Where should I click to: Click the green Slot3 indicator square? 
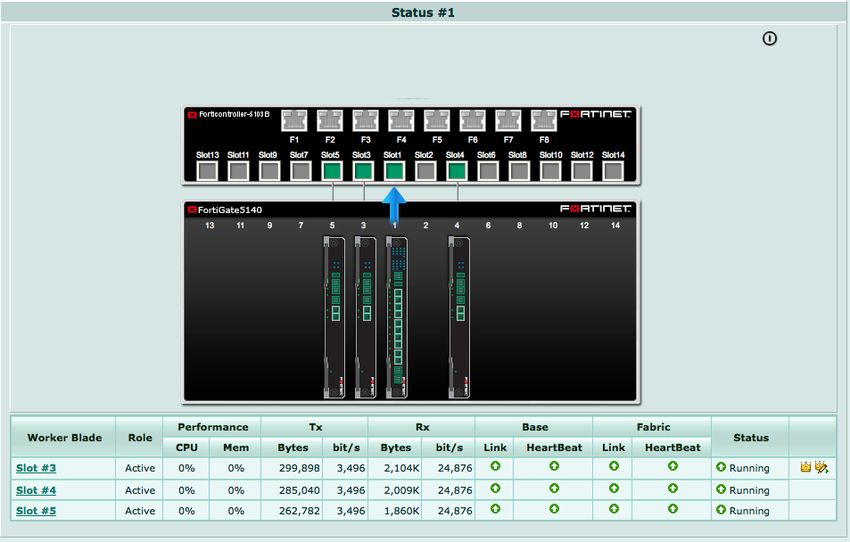click(x=363, y=171)
